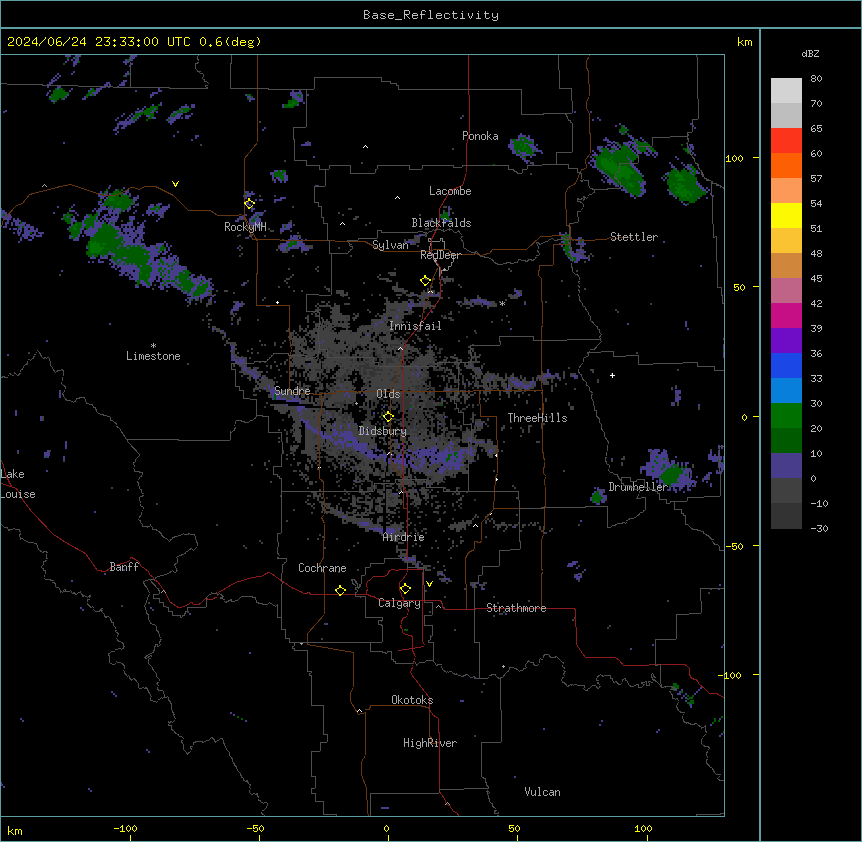Click the yellow v marker north of RockyMH area

coord(175,184)
